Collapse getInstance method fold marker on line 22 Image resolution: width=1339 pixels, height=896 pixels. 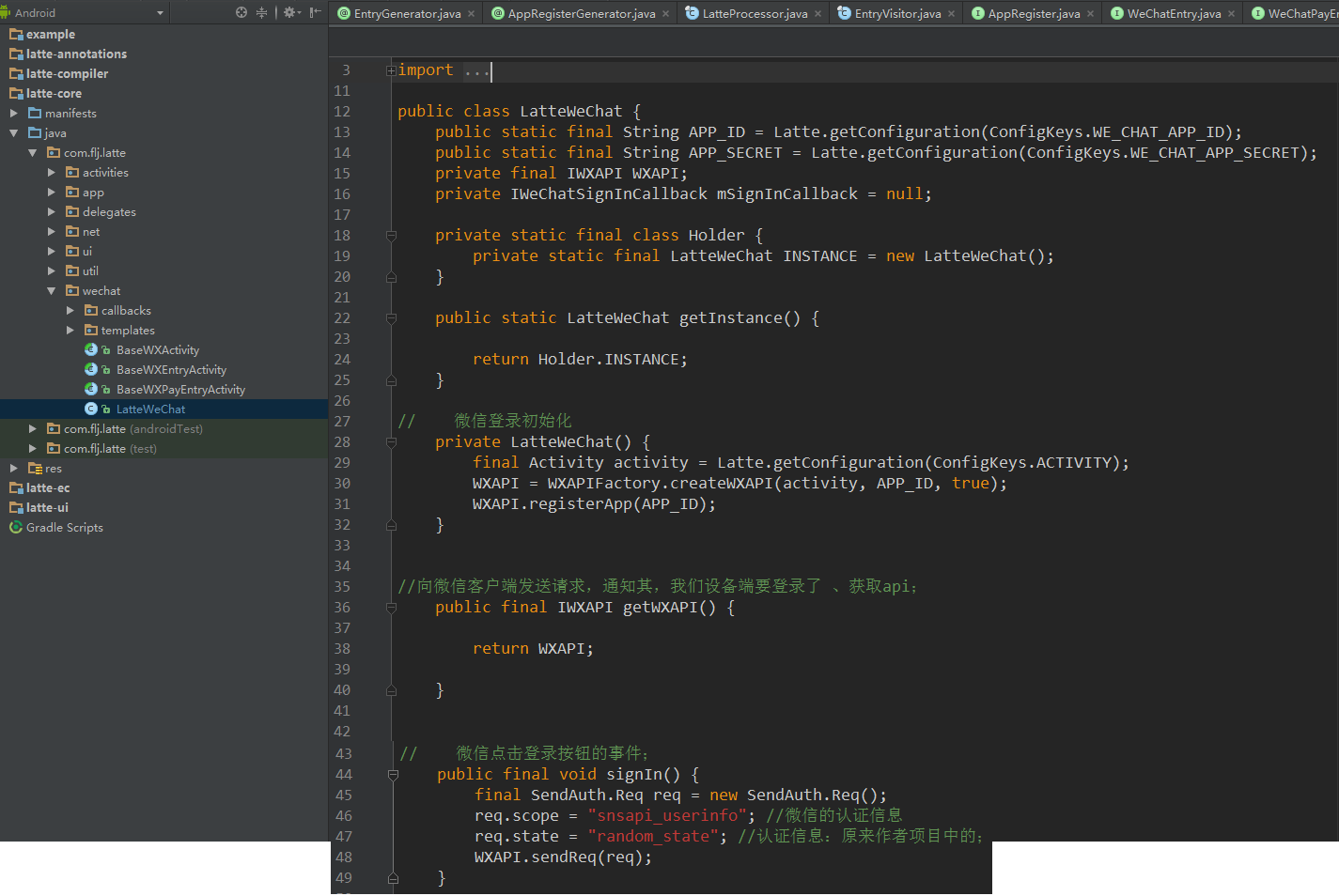(x=391, y=318)
